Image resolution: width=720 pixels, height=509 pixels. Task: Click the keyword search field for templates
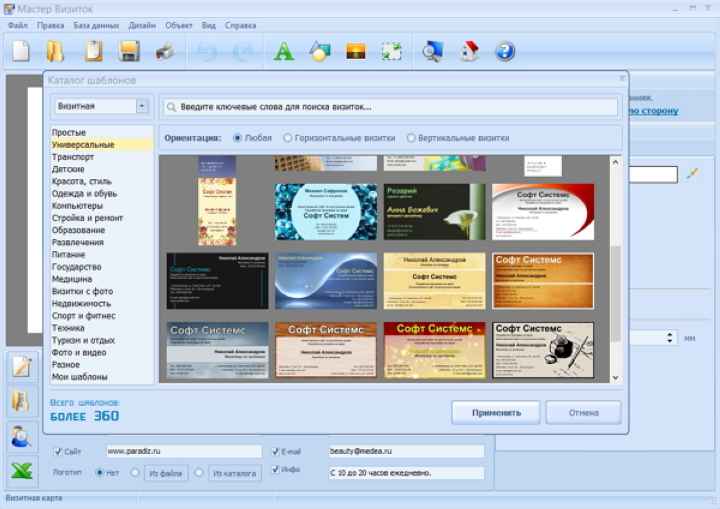[x=390, y=106]
